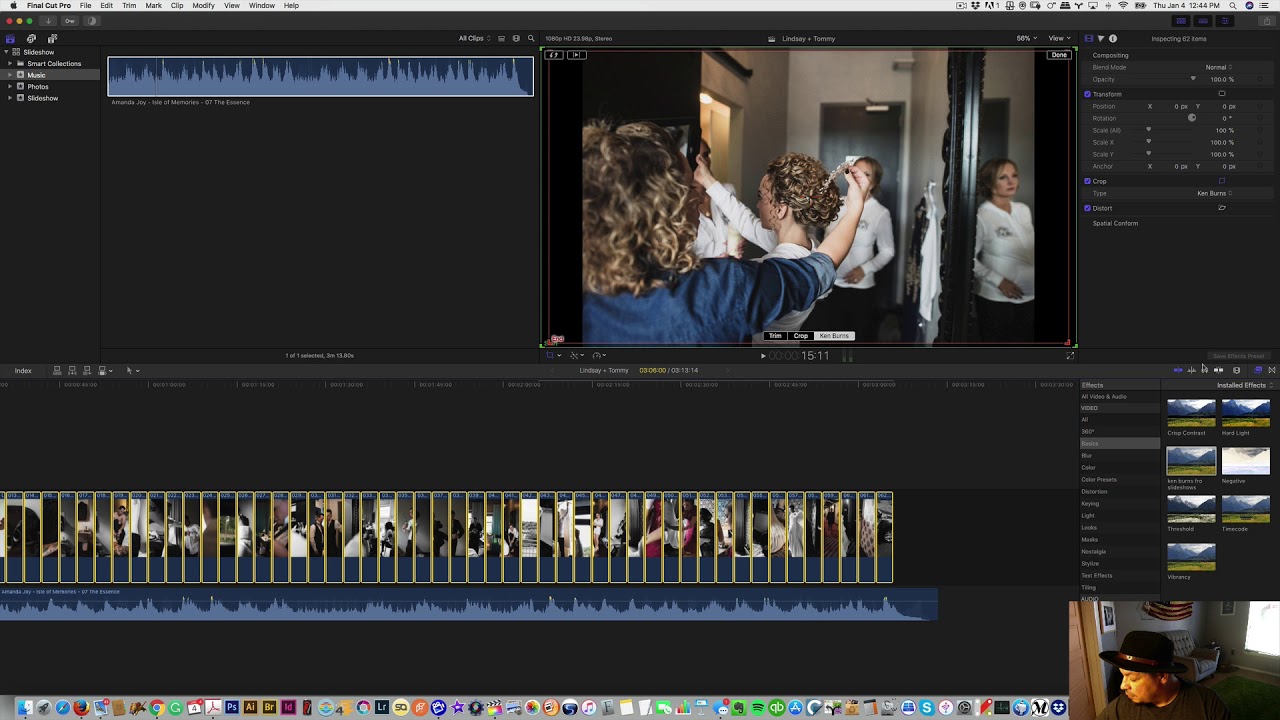The height and width of the screenshot is (720, 1280).
Task: Select the Color Presets effects category
Action: (1099, 480)
